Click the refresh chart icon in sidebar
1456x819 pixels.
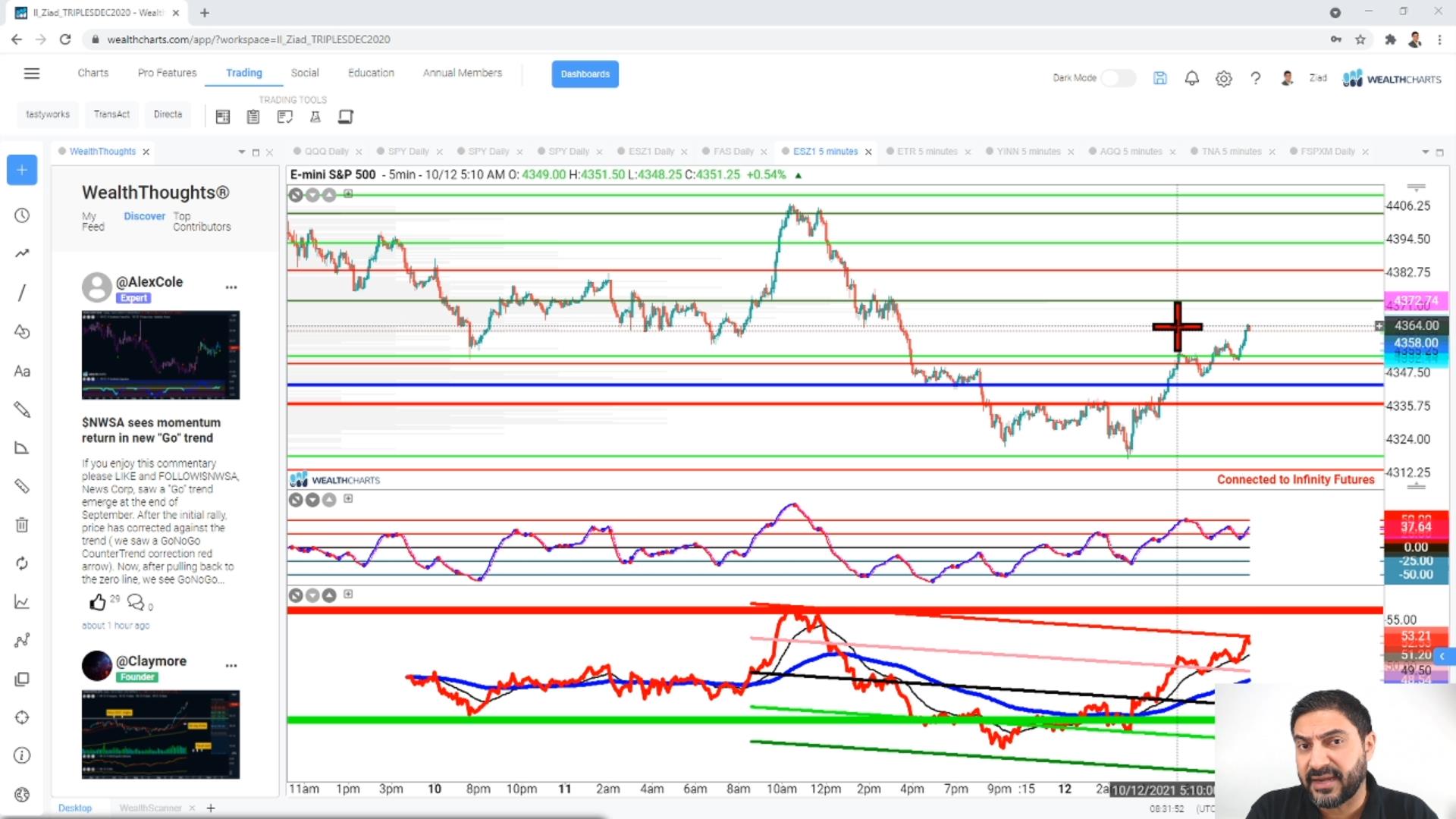pyautogui.click(x=22, y=563)
